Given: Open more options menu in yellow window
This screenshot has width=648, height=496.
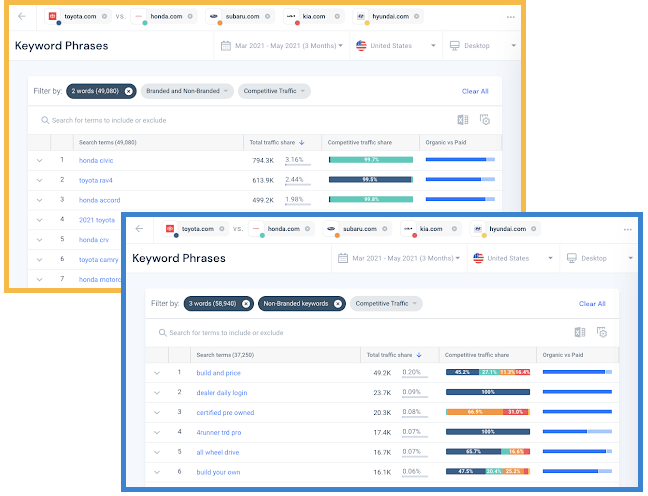Looking at the screenshot, I should (511, 17).
